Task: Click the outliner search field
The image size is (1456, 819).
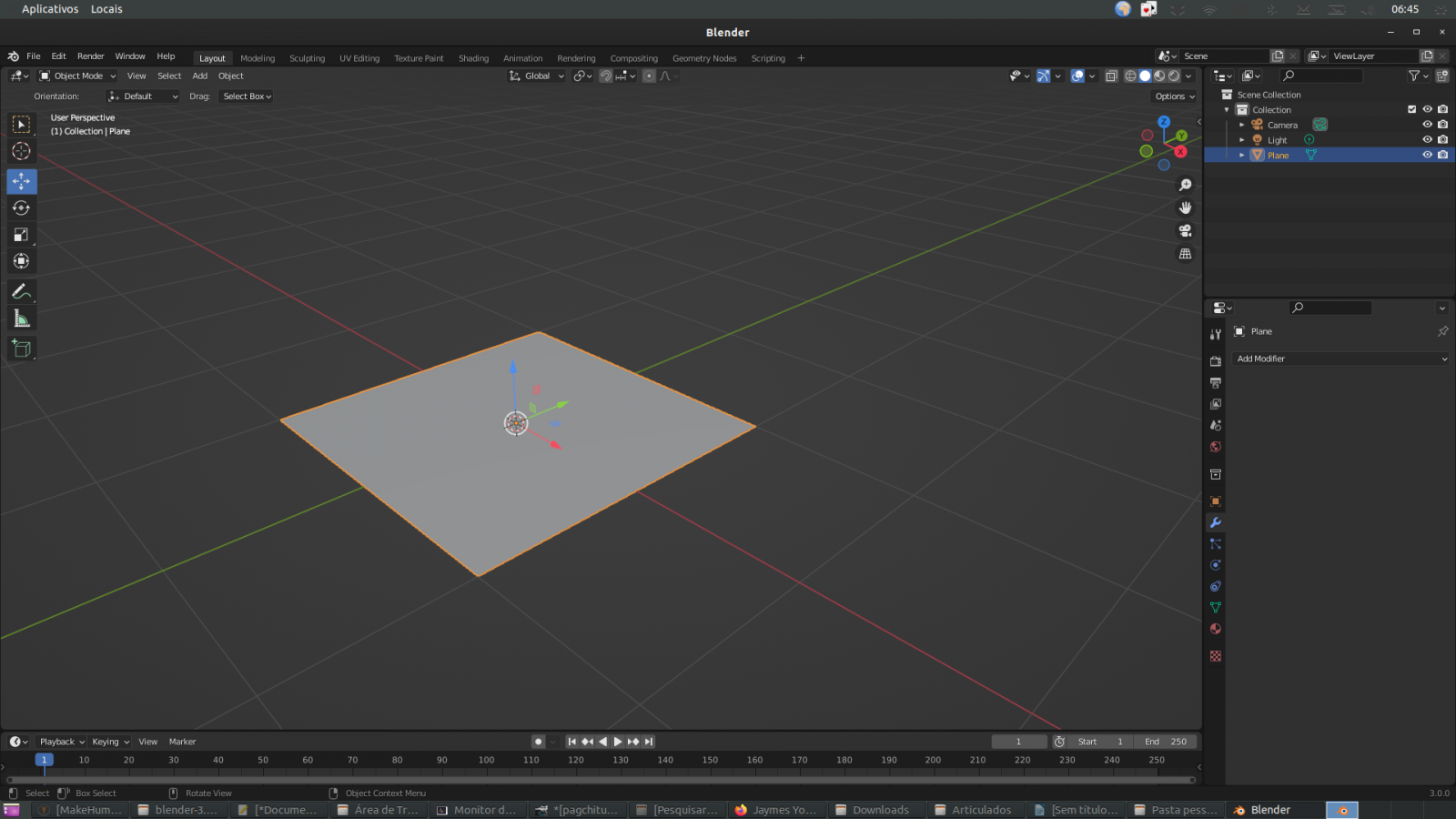Action: pyautogui.click(x=1320, y=76)
